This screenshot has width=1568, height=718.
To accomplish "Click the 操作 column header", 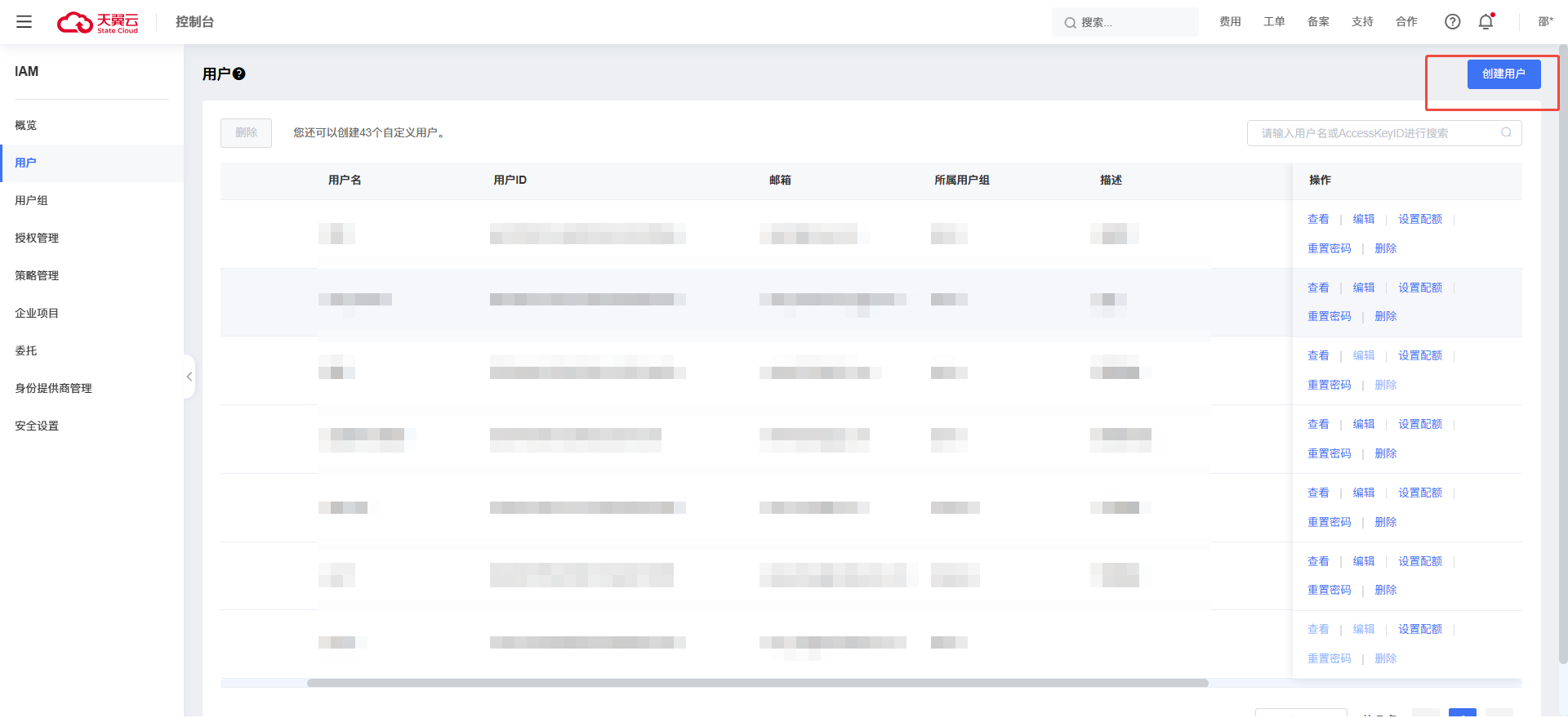I will click(1320, 180).
